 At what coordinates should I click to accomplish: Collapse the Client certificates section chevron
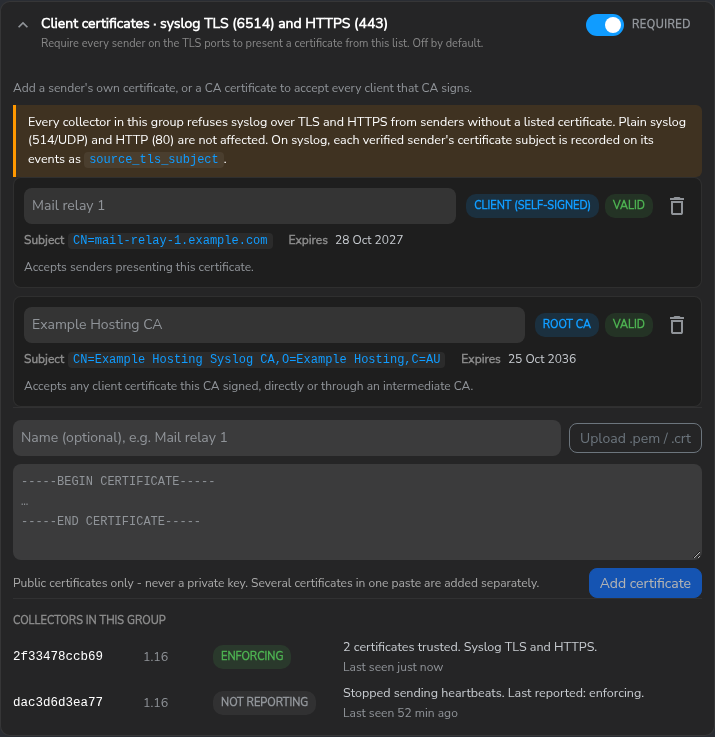23,25
